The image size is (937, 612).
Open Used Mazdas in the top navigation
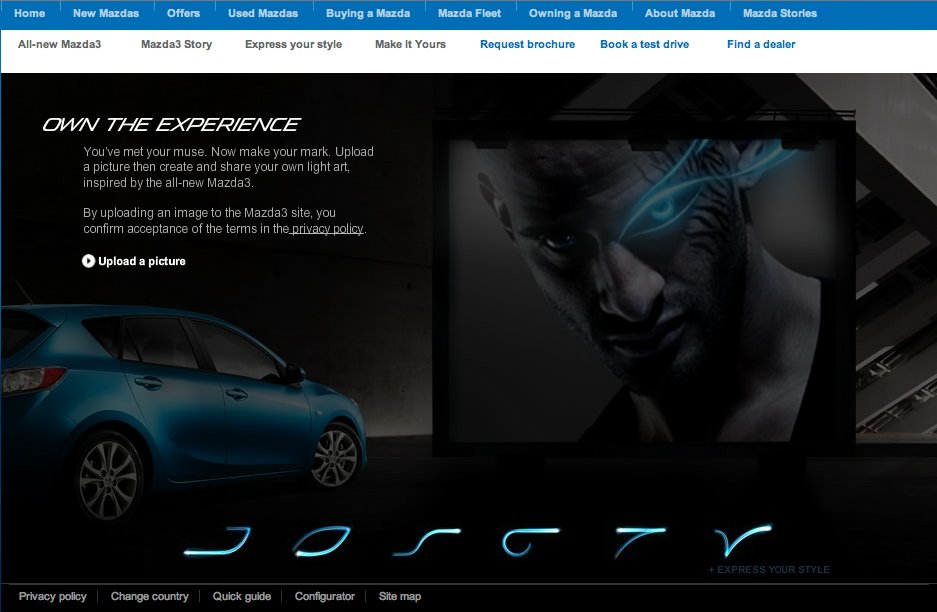tap(263, 13)
